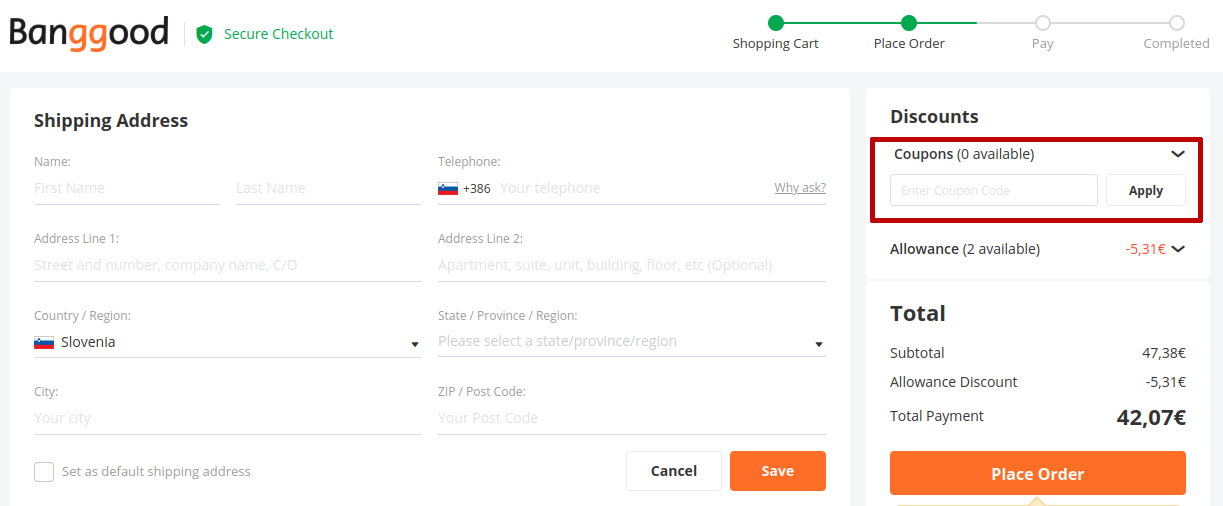This screenshot has width=1223, height=506.
Task: Open the Country / Region dropdown
Action: pos(228,342)
